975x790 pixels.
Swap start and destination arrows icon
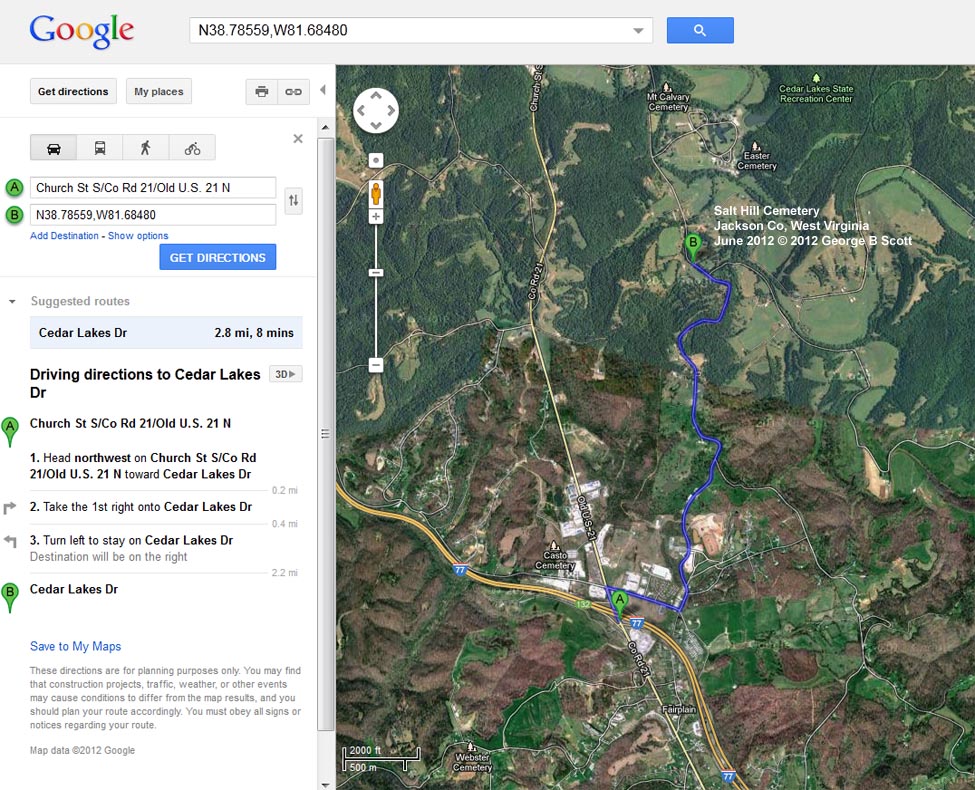click(x=293, y=200)
